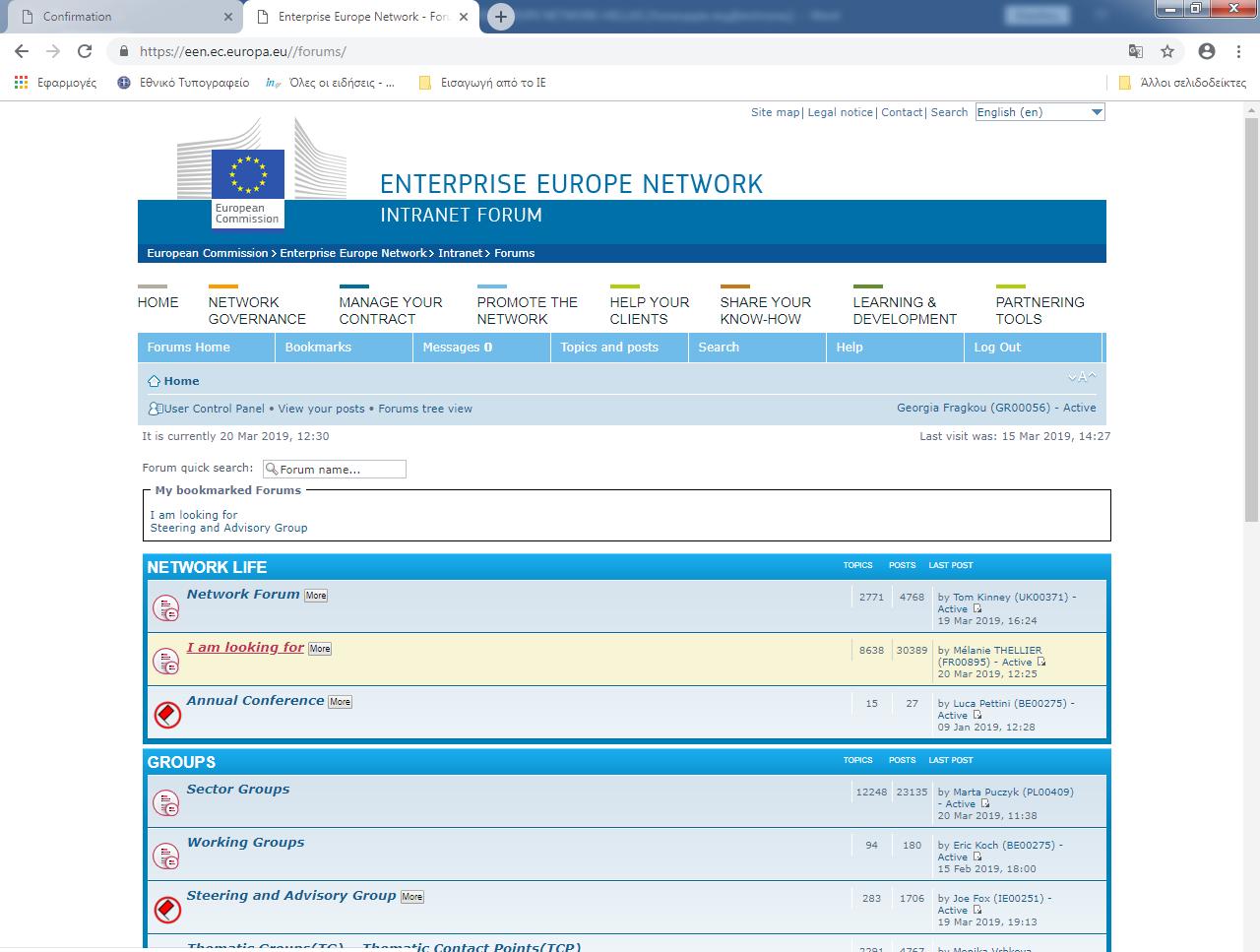Viewport: 1260px width, 952px height.
Task: Click HOME in the main navigation
Action: (157, 302)
